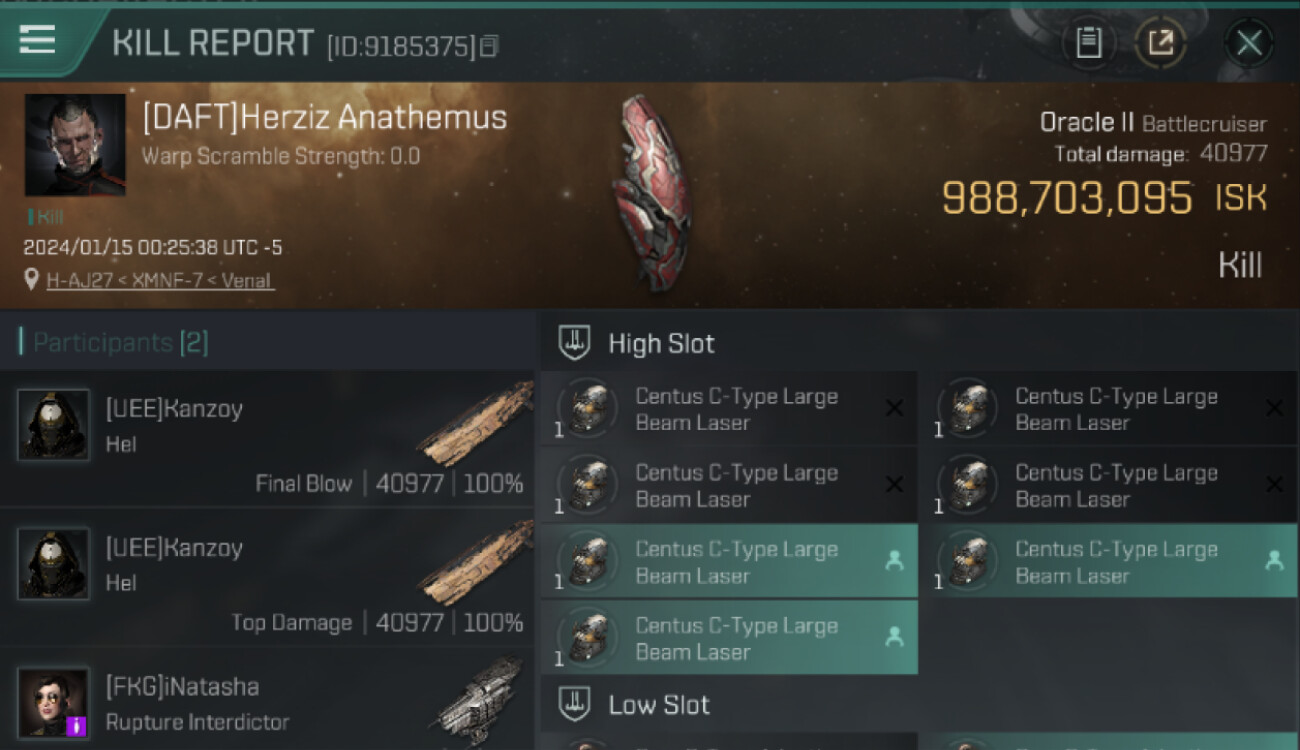1300x750 pixels.
Task: Open the hamburger menu icon
Action: (37, 40)
